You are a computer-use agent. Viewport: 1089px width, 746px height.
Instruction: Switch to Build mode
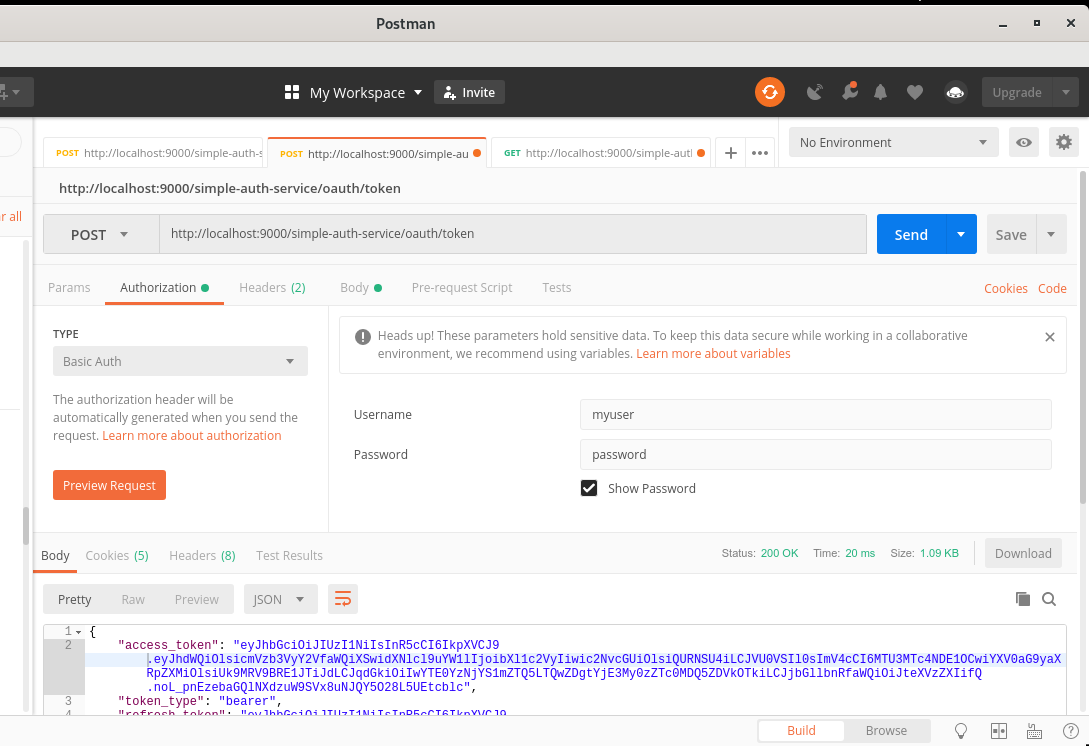click(x=801, y=731)
